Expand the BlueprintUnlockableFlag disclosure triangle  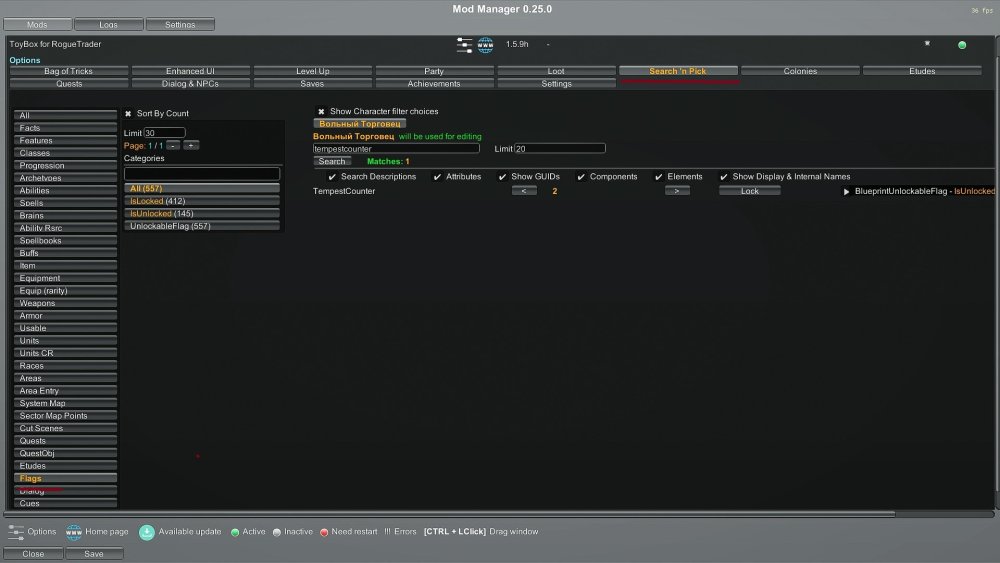point(846,191)
